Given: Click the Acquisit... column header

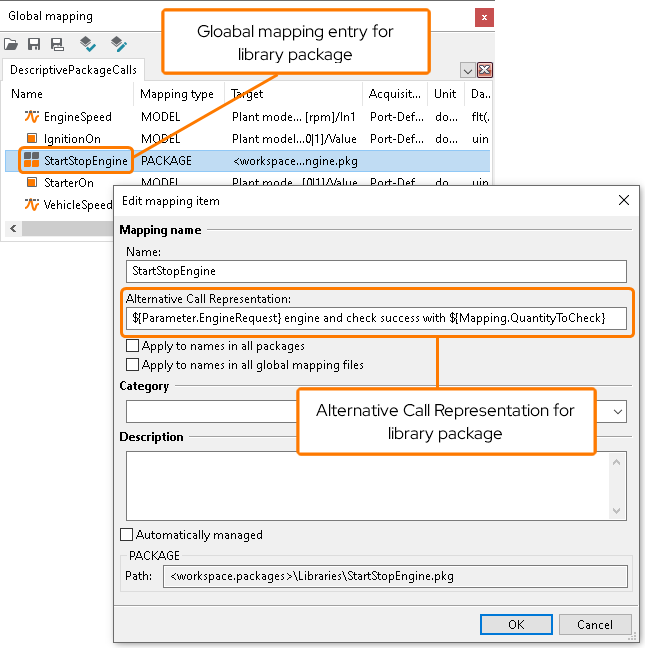Looking at the screenshot, I should (x=395, y=94).
